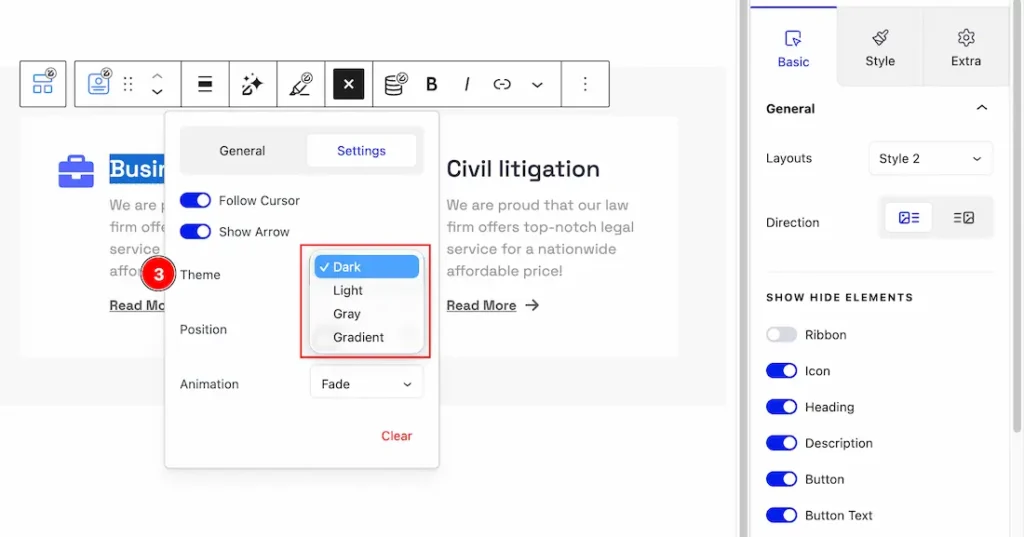Switch to the Style tab

coord(880,48)
